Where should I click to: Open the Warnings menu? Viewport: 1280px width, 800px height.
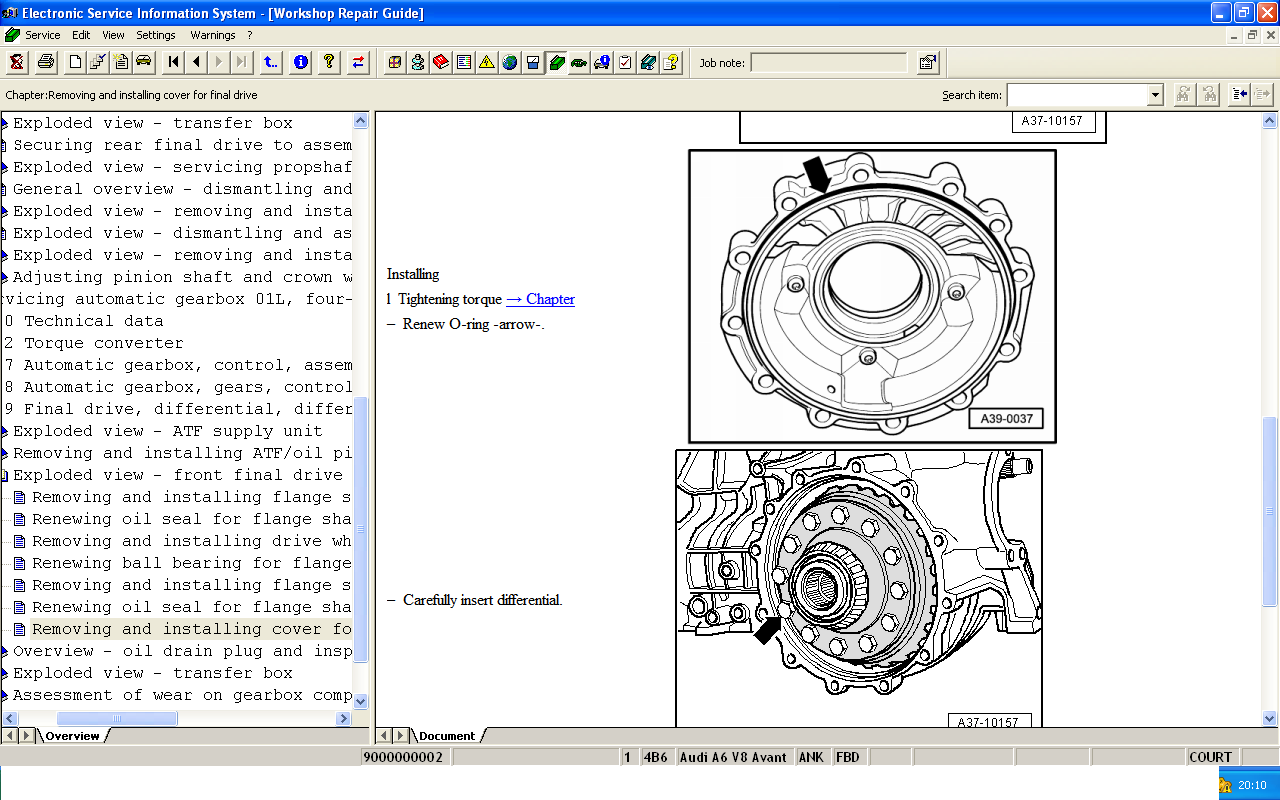tap(213, 35)
